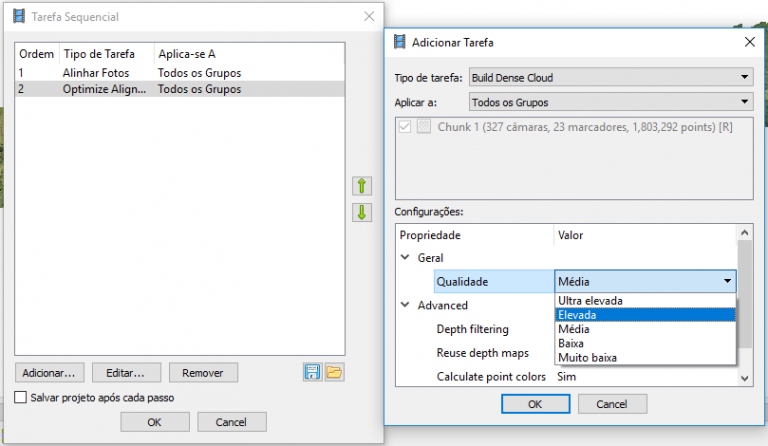
Task: Collapse the Advanced property group
Action: (x=405, y=305)
